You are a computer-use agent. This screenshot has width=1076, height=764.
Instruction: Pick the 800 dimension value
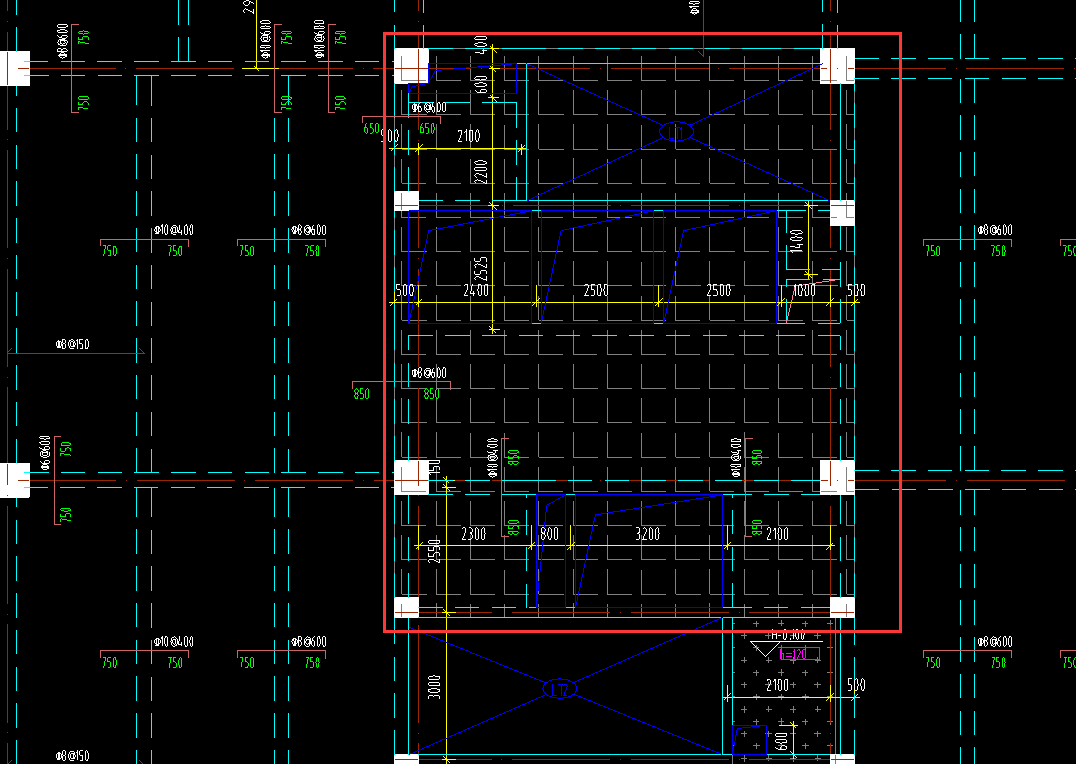pyautogui.click(x=550, y=534)
